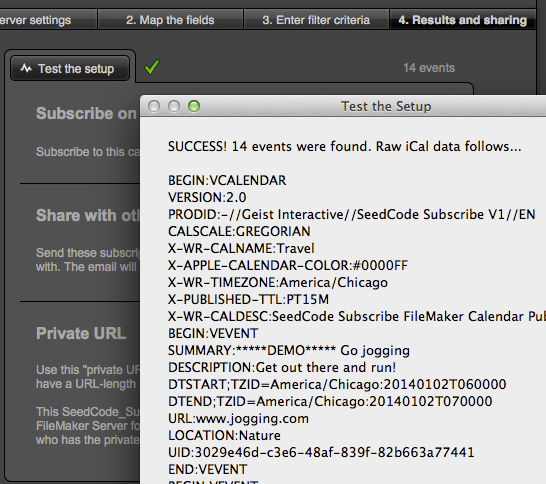Click the URL:www.jogging.com line
The width and height of the screenshot is (546, 484).
(x=238, y=419)
